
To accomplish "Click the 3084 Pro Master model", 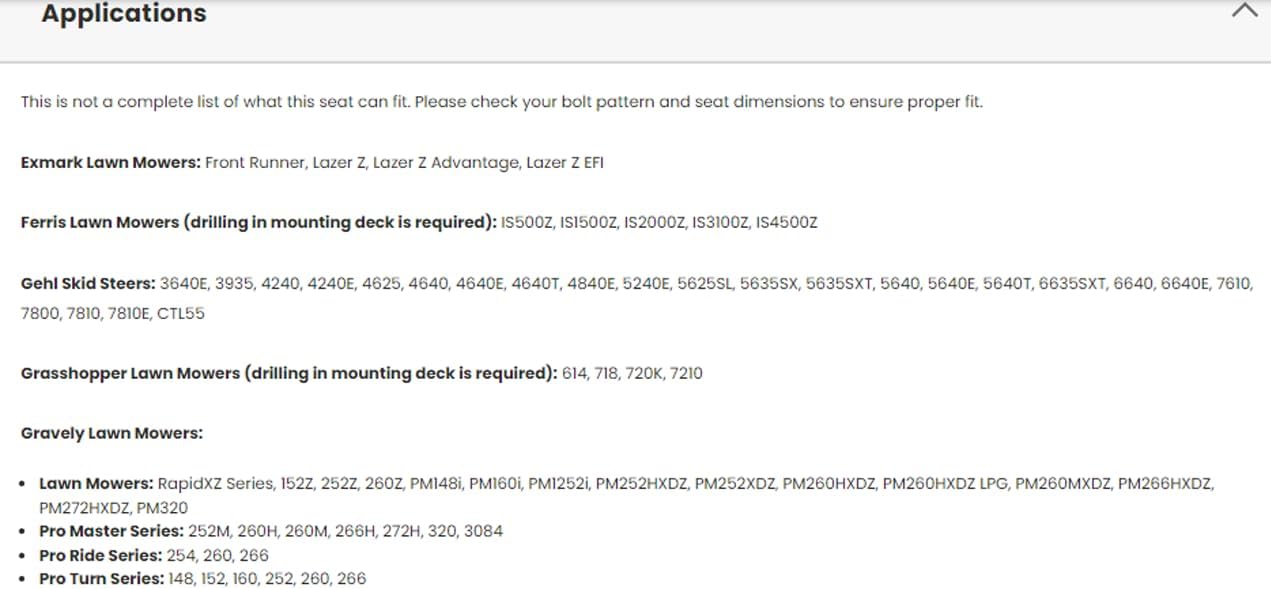I will coord(481,531).
